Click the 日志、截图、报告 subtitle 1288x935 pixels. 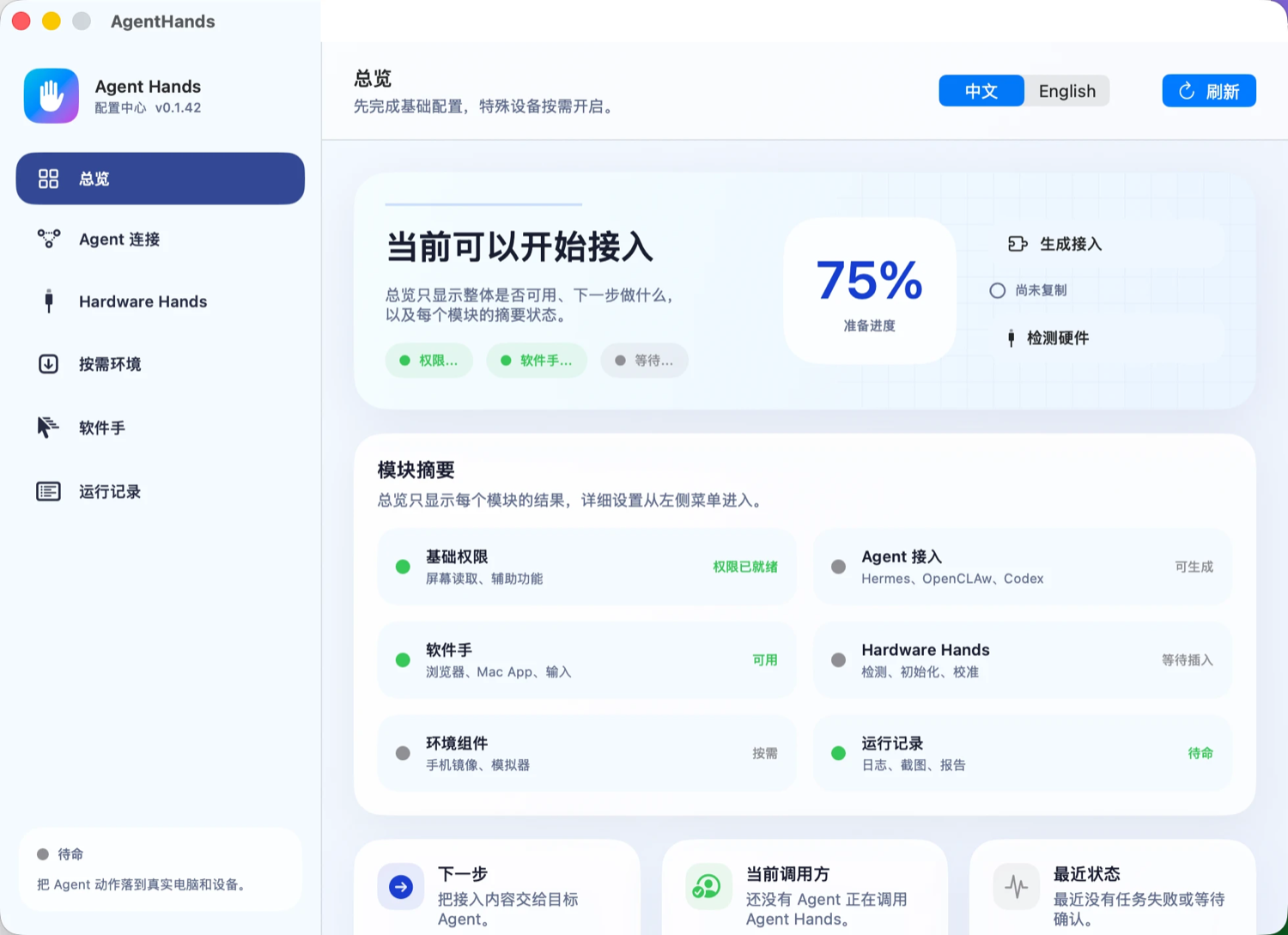tap(914, 765)
